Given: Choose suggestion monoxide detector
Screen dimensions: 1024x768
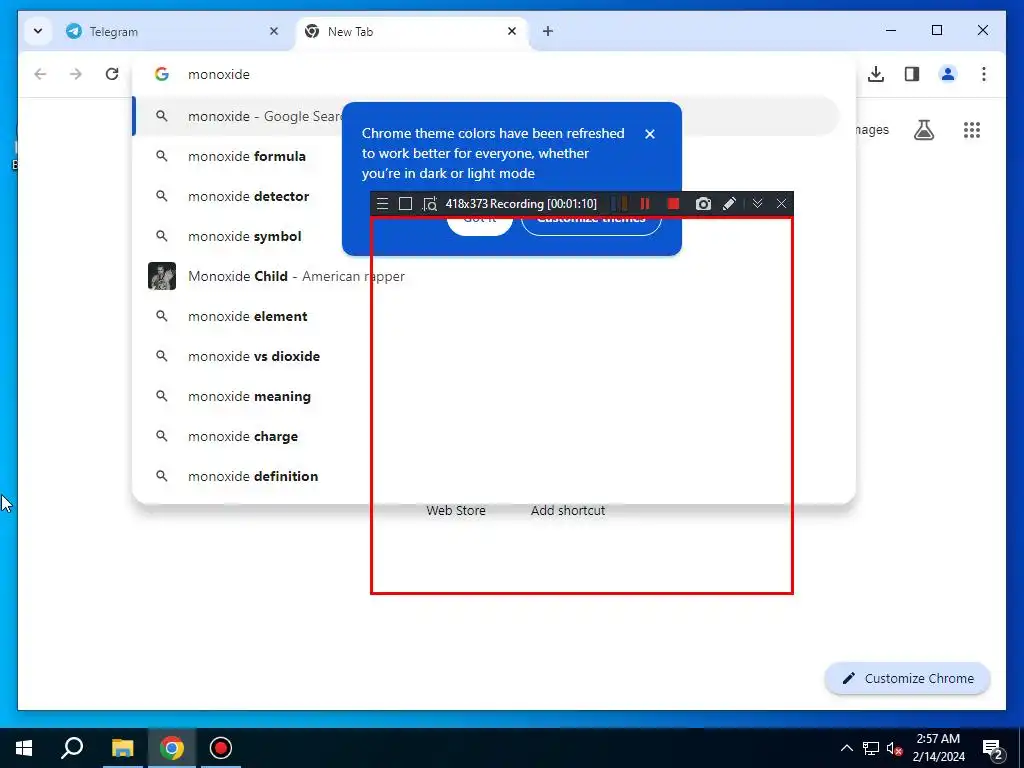Looking at the screenshot, I should 248,196.
